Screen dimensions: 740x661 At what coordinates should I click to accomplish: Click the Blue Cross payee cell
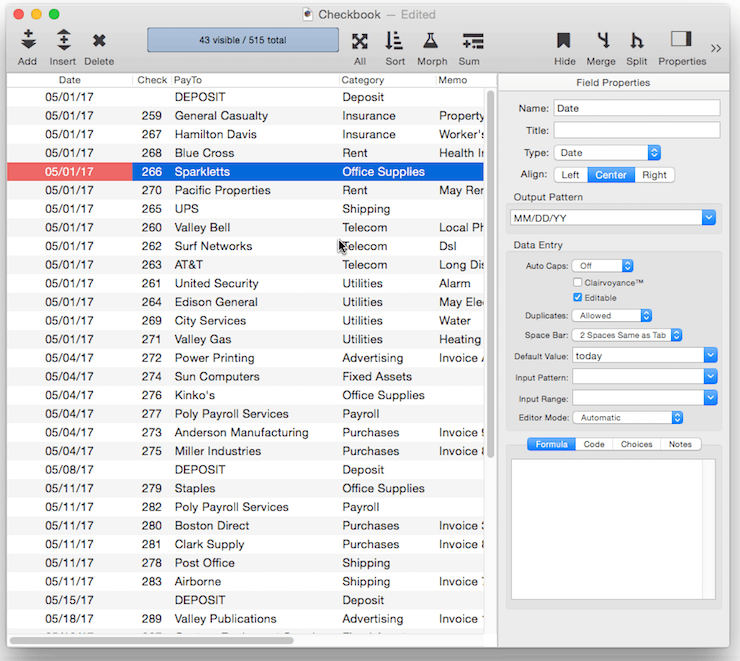tap(204, 153)
